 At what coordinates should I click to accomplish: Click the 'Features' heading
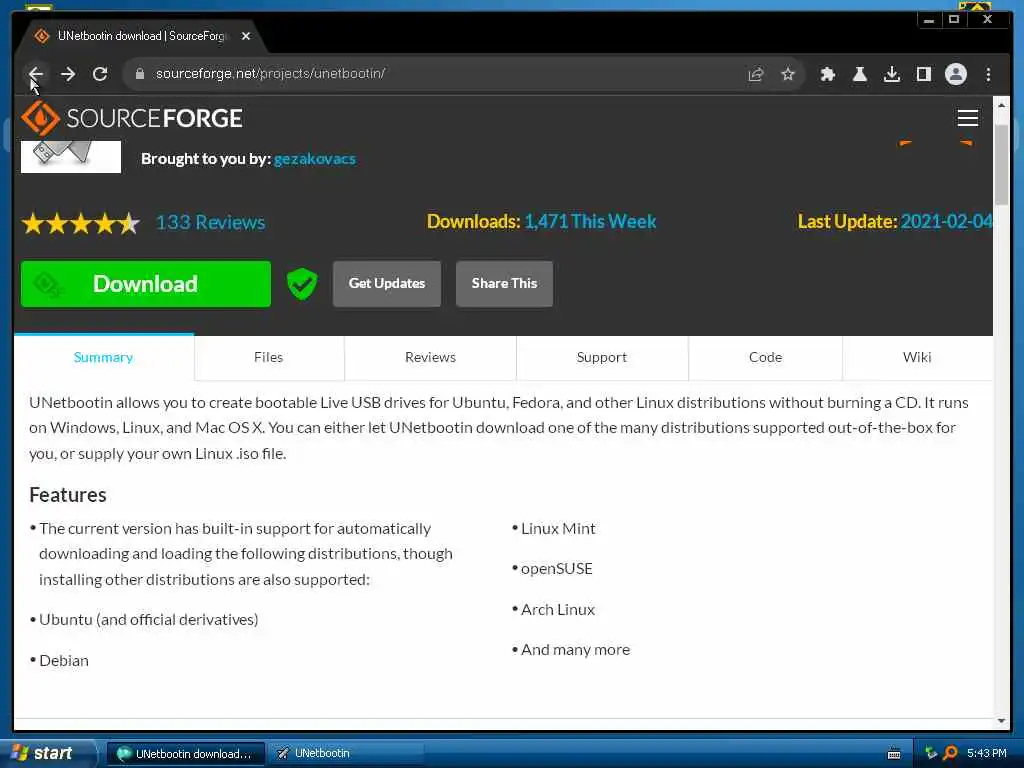click(68, 495)
